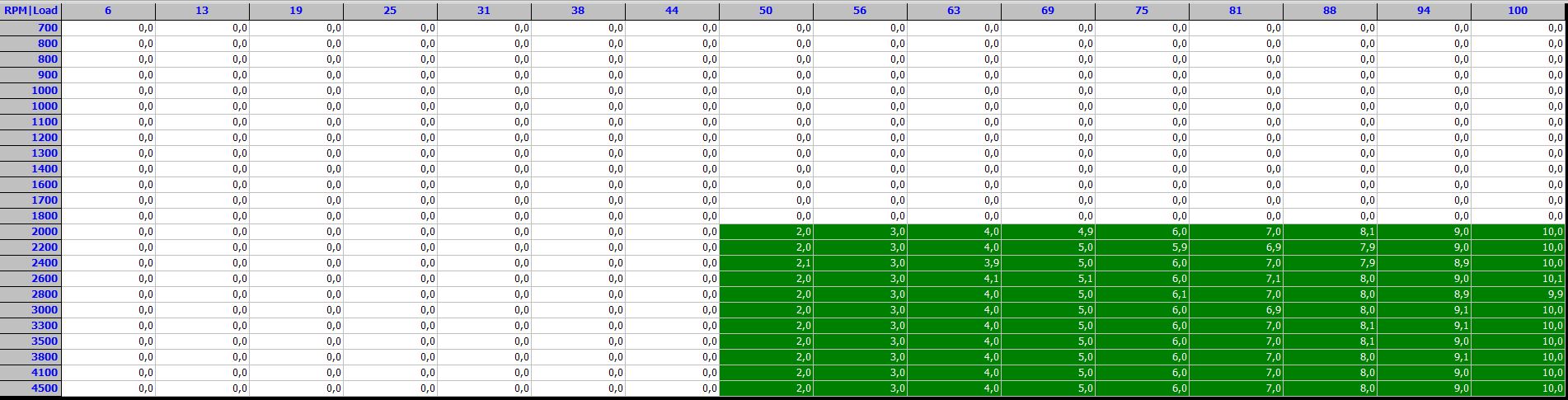Click the RPM|Load corner header cell
Viewport: 1568px width, 400px height.
pos(31,11)
